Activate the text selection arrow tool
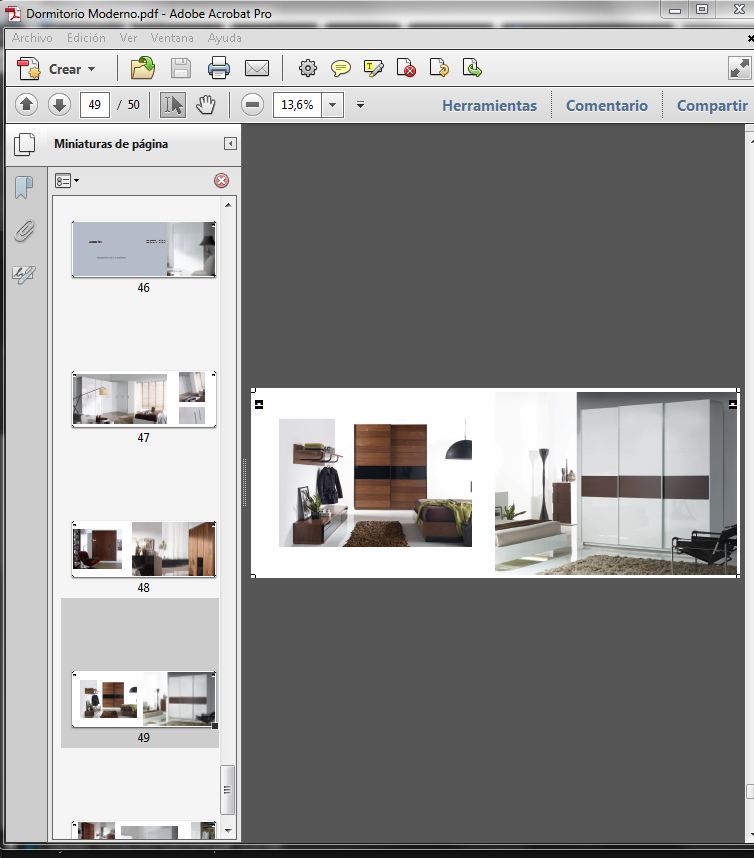The height and width of the screenshot is (858, 754). (x=173, y=105)
